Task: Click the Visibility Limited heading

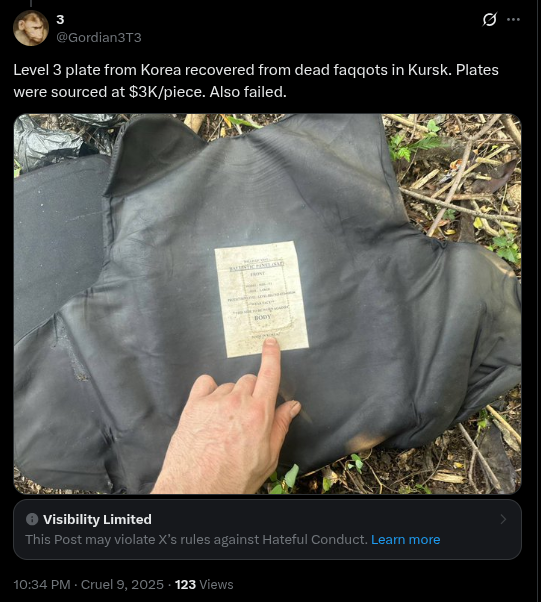Action: tap(97, 519)
